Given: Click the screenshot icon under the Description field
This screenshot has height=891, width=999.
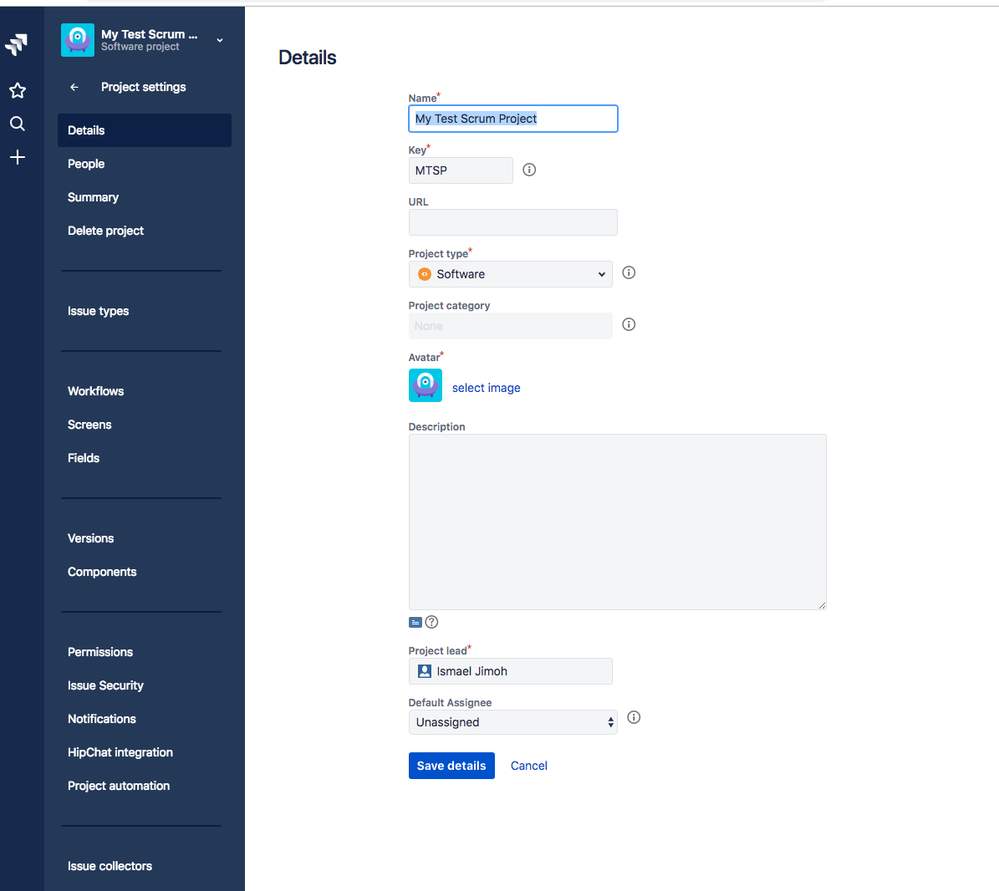Looking at the screenshot, I should (x=415, y=621).
